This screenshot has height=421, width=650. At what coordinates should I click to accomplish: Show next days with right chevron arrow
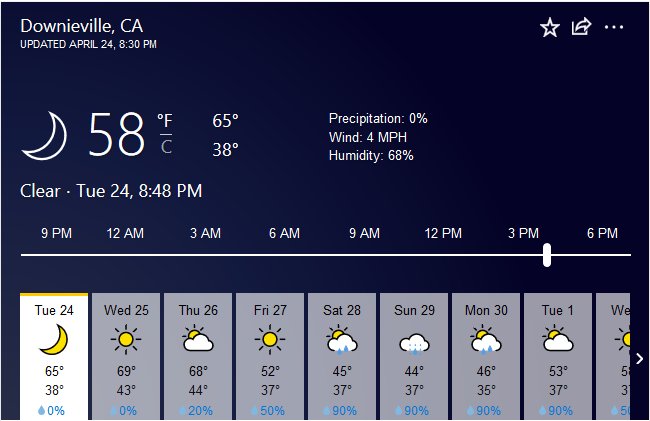click(x=640, y=358)
